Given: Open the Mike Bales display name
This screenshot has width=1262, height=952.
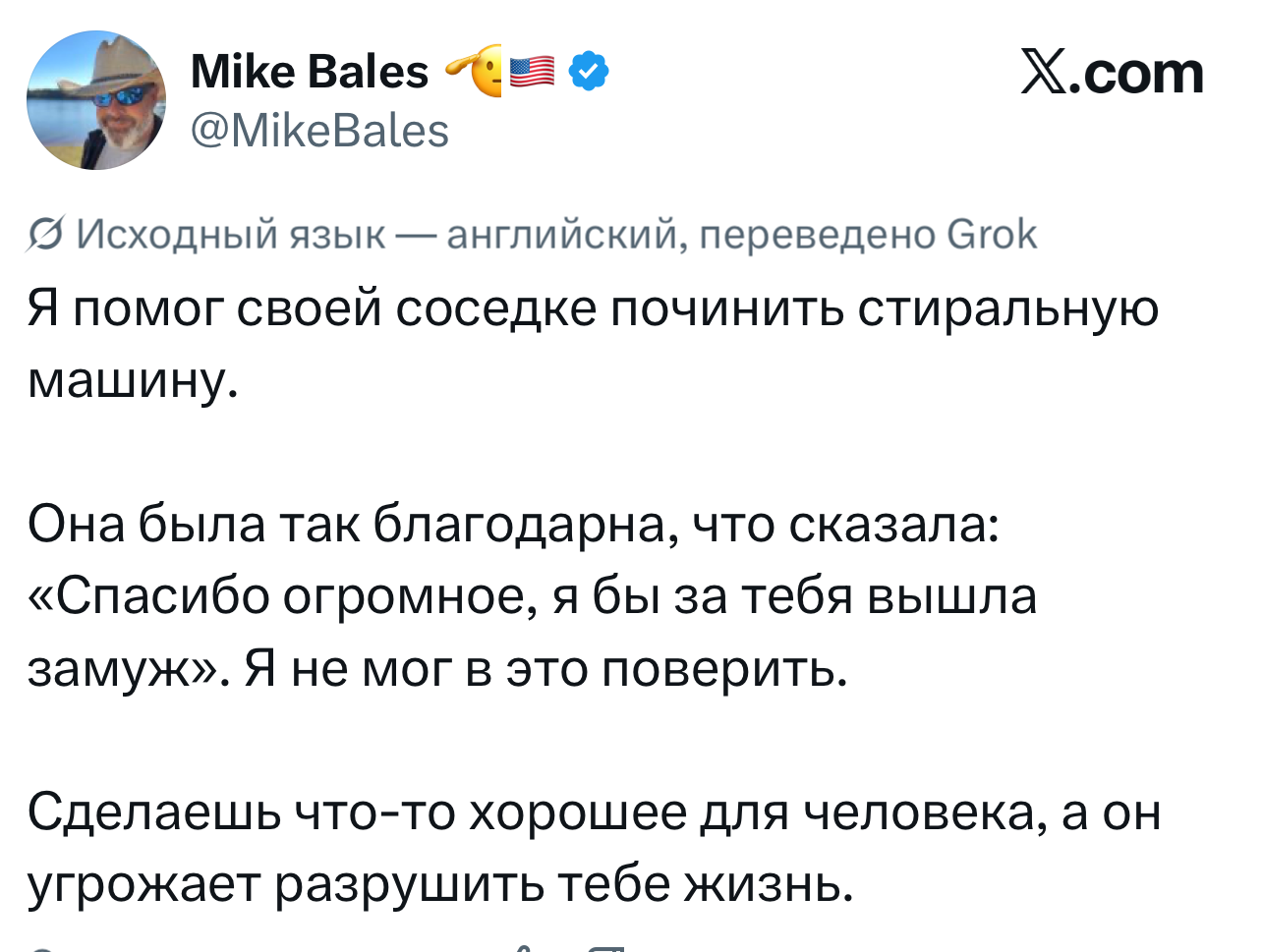Looking at the screenshot, I should click(310, 72).
